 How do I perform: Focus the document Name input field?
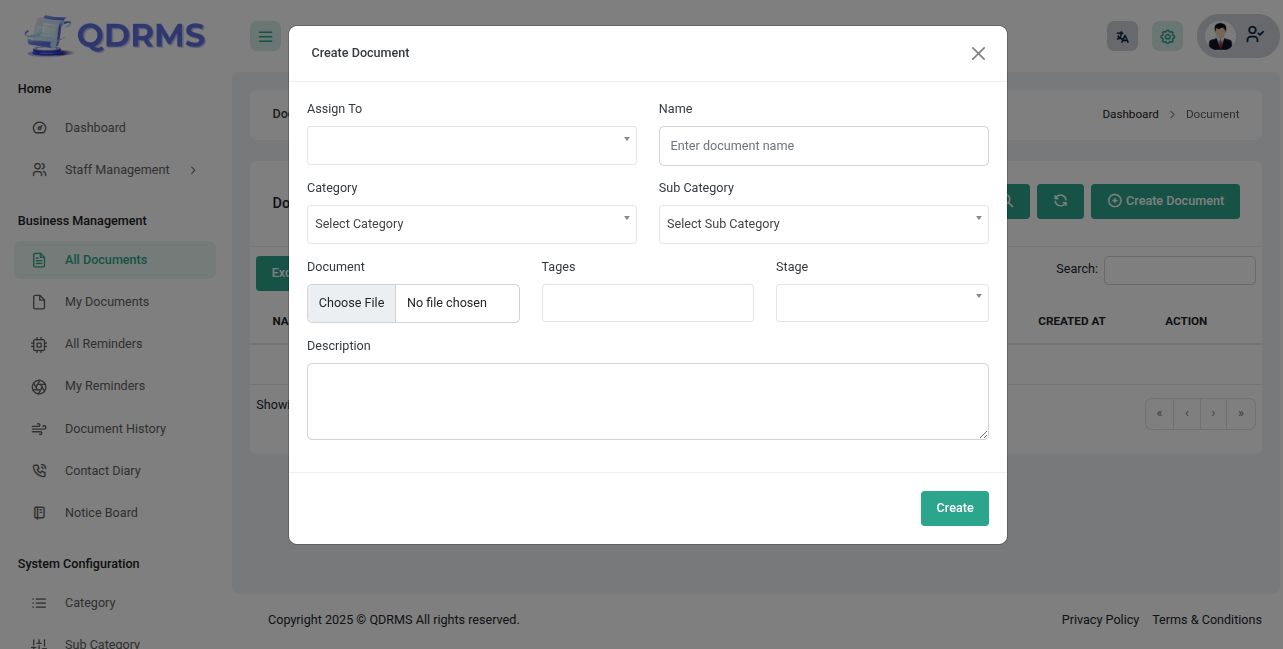pyautogui.click(x=823, y=146)
